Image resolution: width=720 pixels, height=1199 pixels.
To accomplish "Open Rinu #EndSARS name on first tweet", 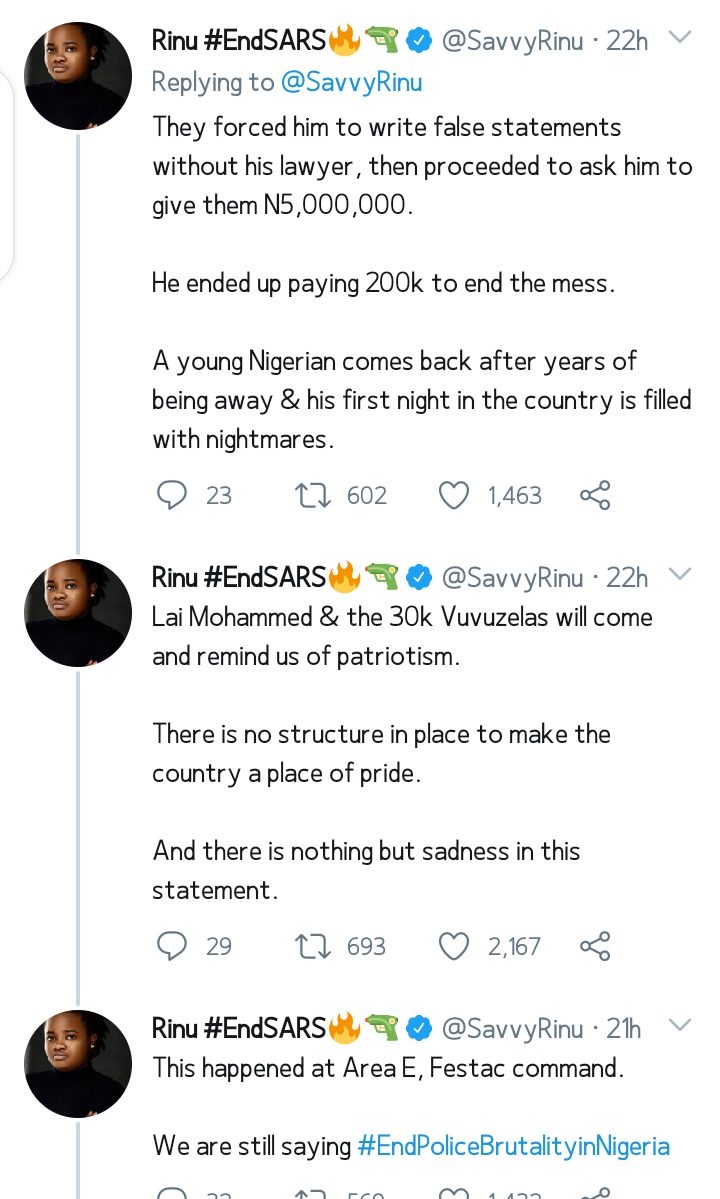I will click(x=239, y=40).
